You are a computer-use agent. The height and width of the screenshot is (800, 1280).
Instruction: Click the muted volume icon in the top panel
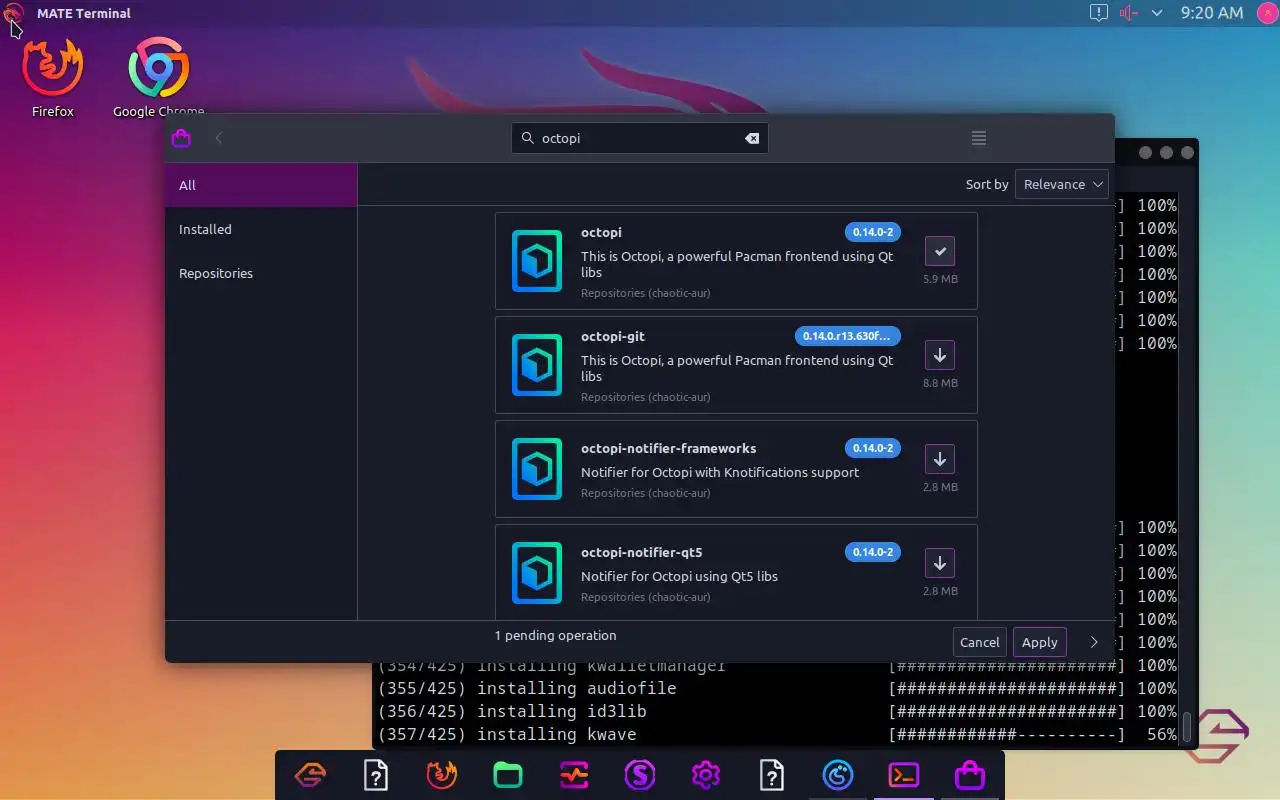tap(1129, 13)
